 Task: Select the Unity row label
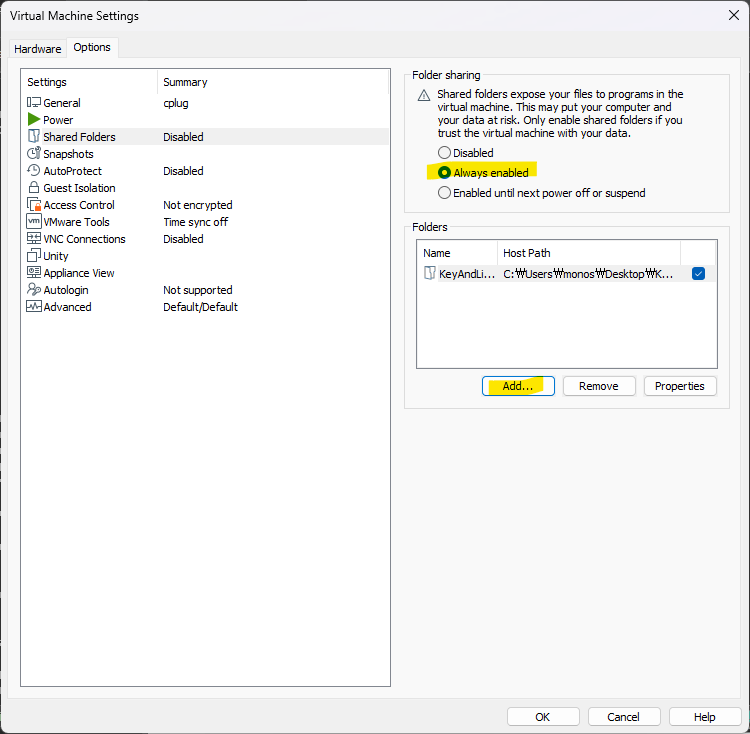(56, 256)
